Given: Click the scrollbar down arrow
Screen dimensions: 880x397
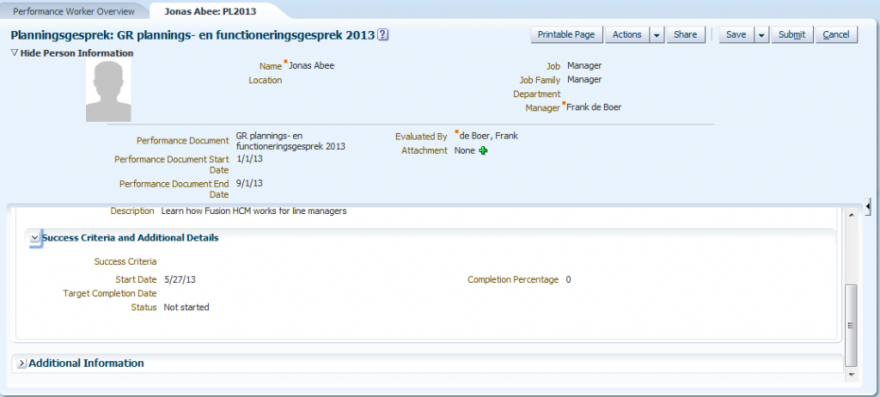Looking at the screenshot, I should point(851,373).
